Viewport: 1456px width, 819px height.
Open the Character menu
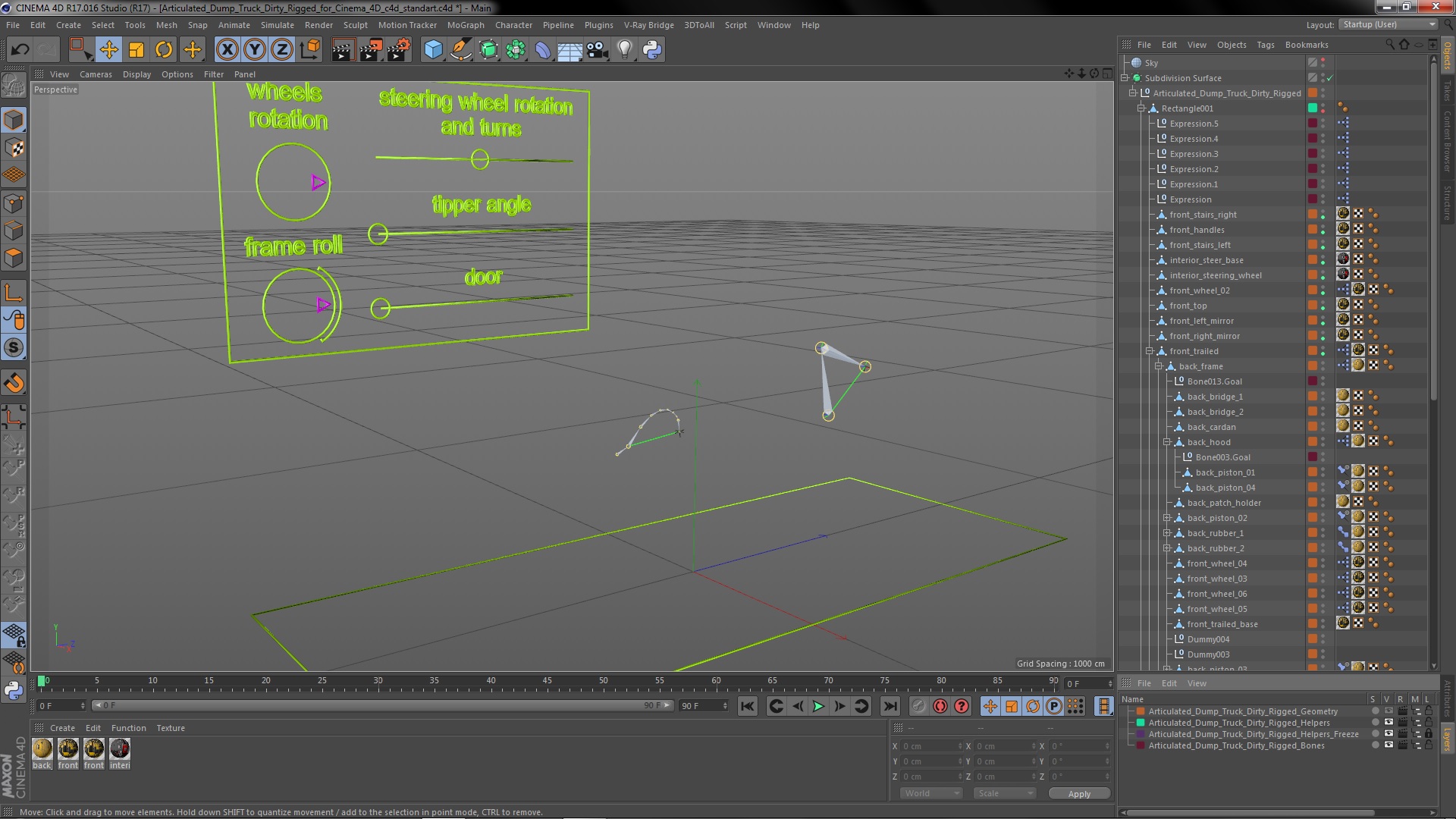513,25
